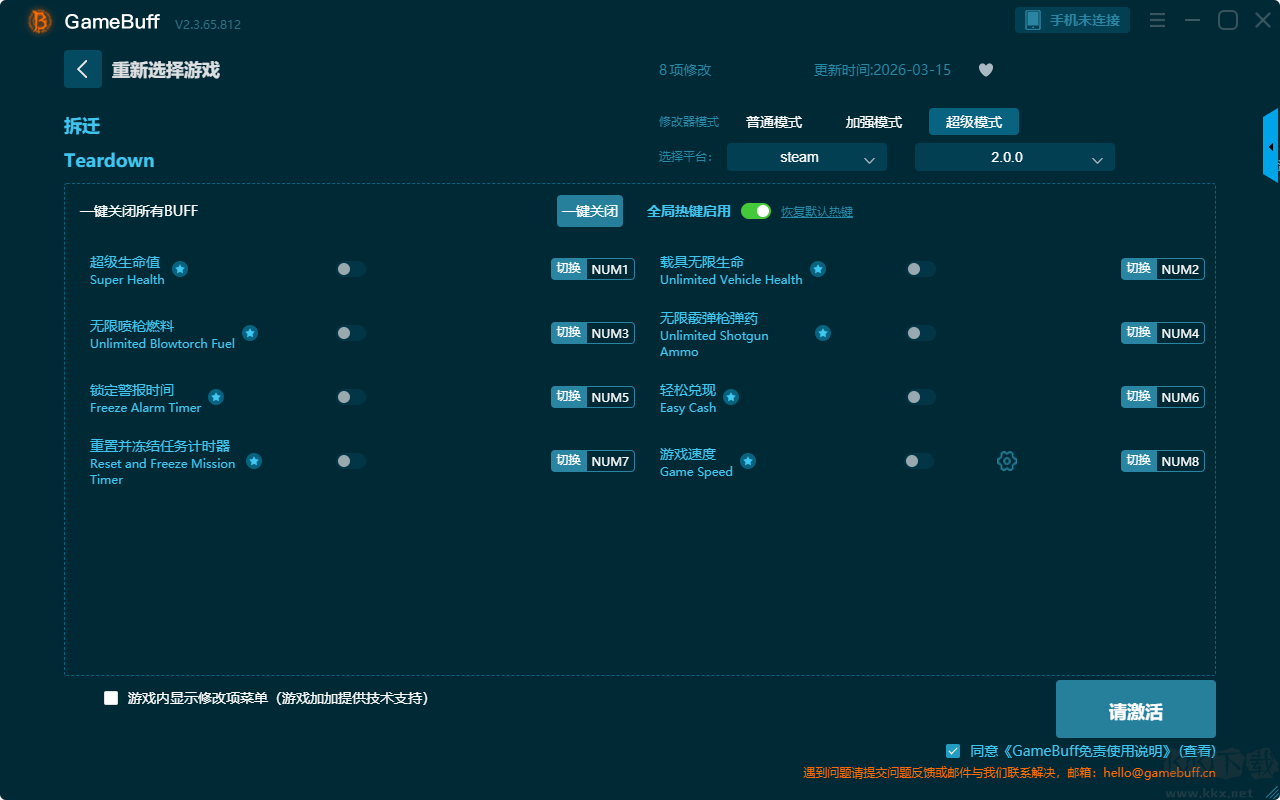Click the 恢复默认热键 link
The width and height of the screenshot is (1280, 800).
click(817, 212)
